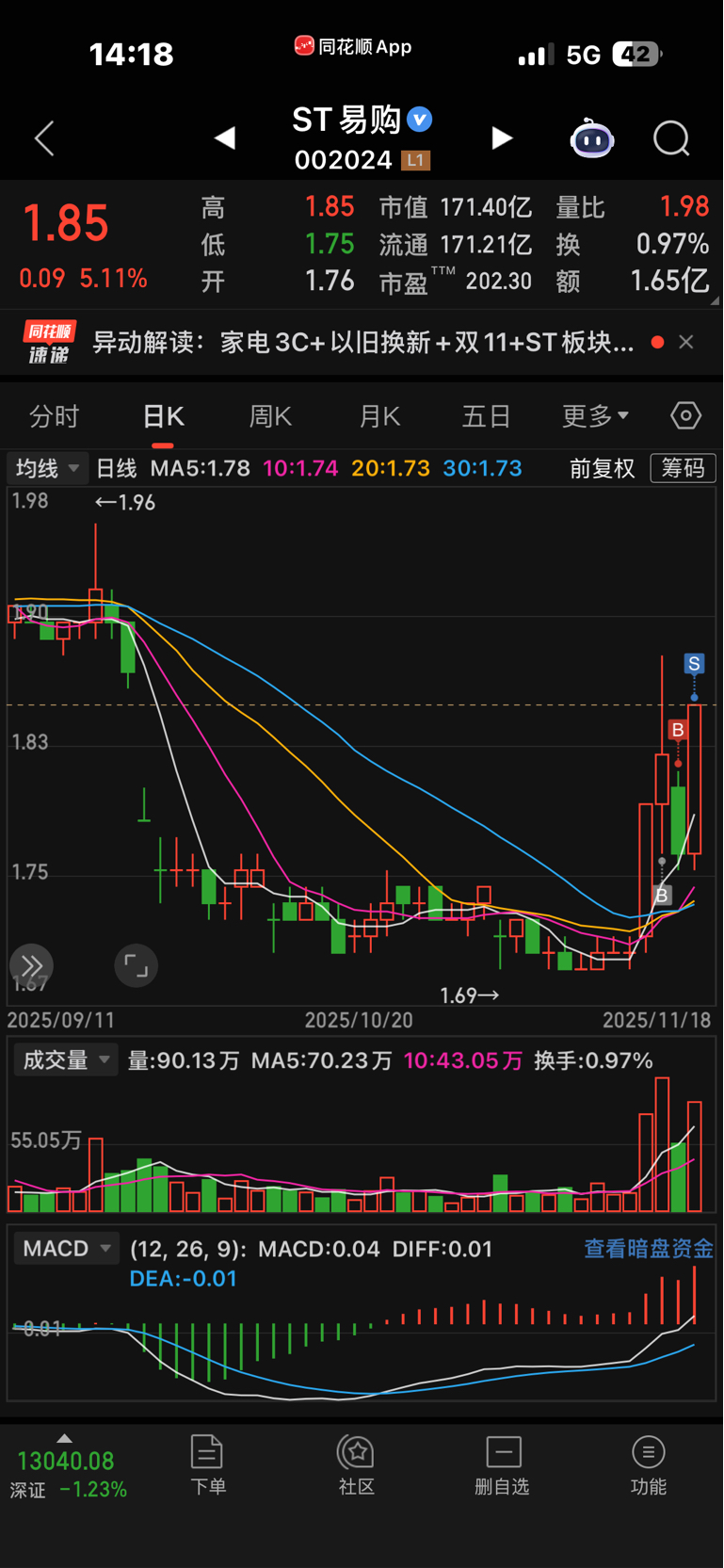Tap the 1.96 high price annotation

pos(125,503)
